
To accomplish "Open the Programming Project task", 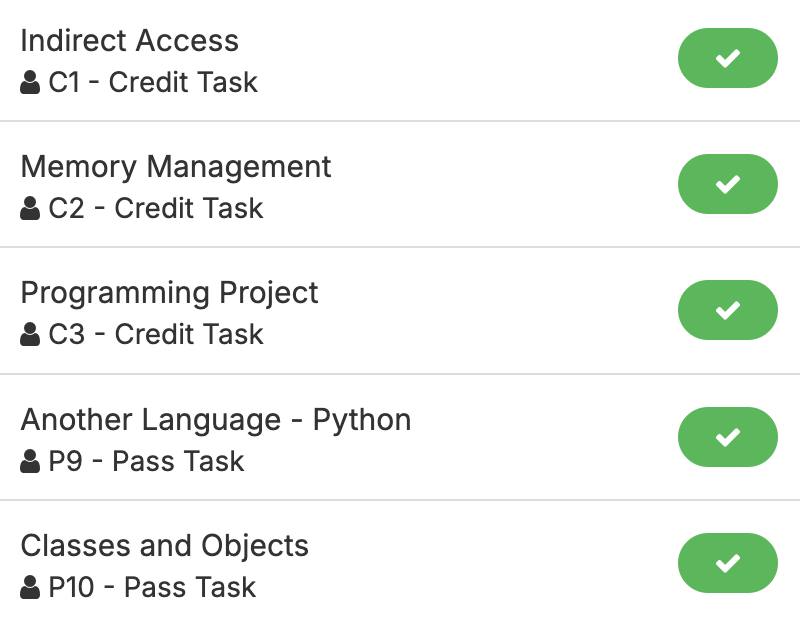I will [169, 293].
